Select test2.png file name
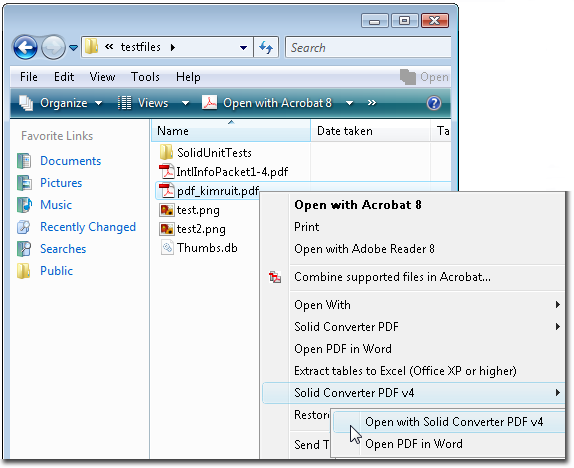Viewport: 574px width, 468px height. [201, 229]
